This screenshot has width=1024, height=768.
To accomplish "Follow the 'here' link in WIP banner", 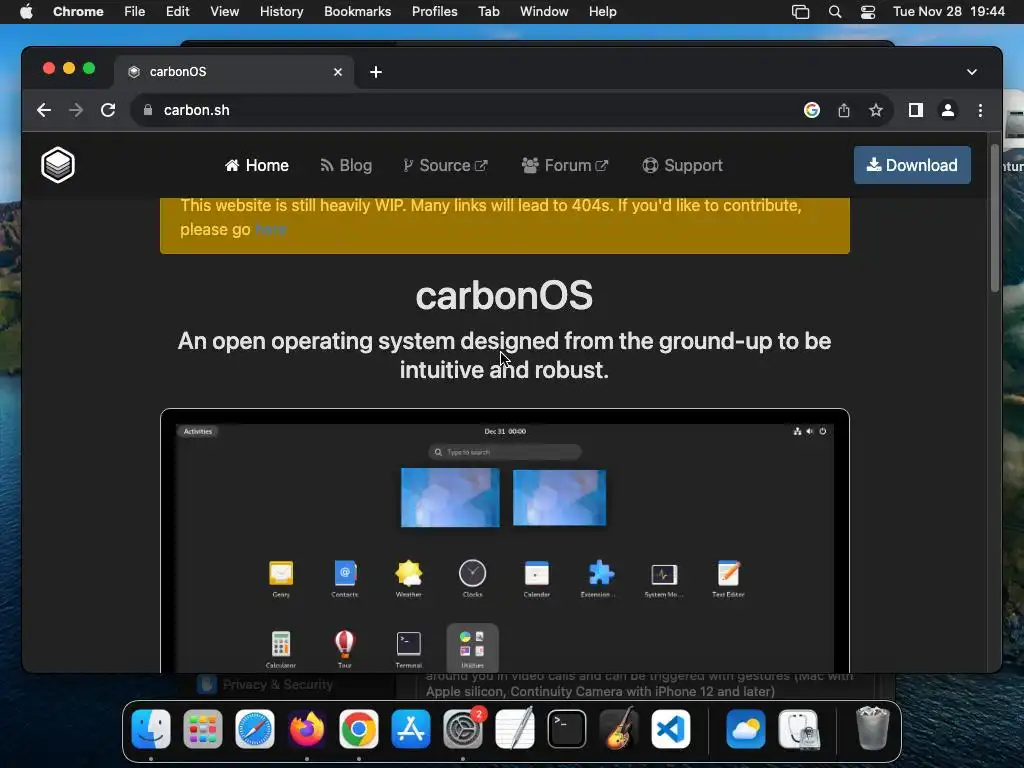I will 270,229.
